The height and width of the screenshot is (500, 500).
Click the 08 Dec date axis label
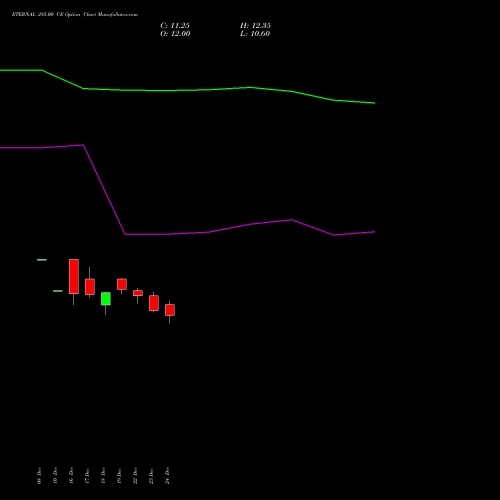point(39,476)
